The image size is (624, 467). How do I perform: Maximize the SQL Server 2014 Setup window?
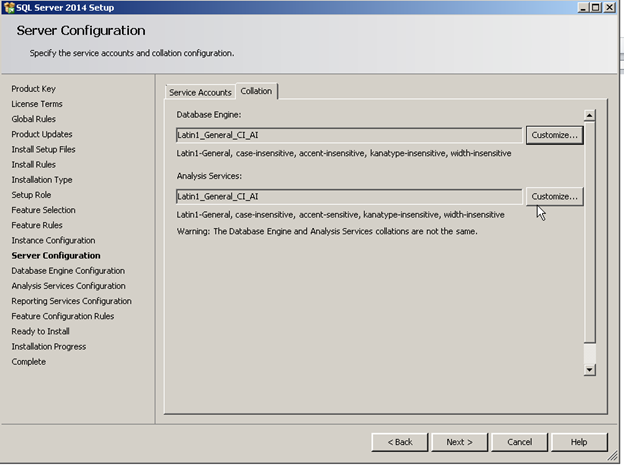[x=596, y=8]
